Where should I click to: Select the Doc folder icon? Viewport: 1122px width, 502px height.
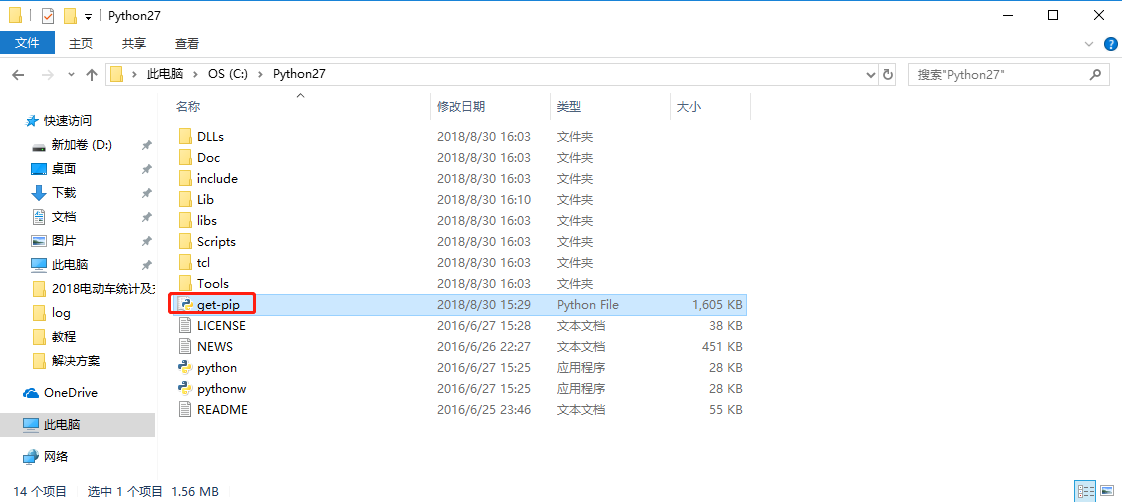185,157
